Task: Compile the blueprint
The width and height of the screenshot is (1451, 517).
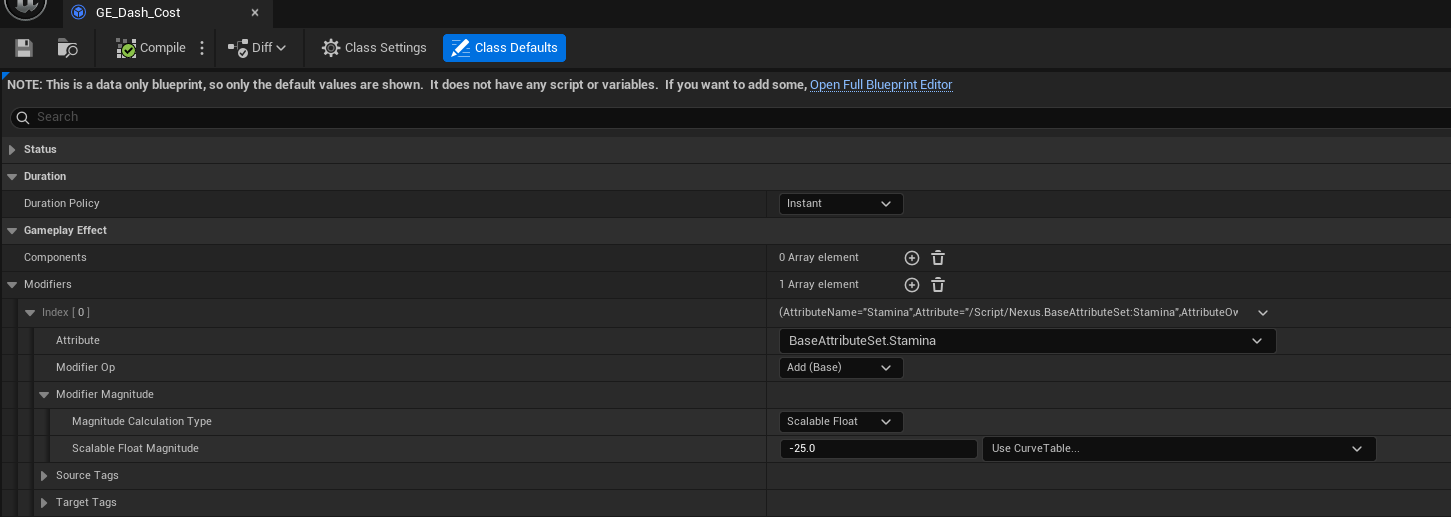Action: point(151,48)
